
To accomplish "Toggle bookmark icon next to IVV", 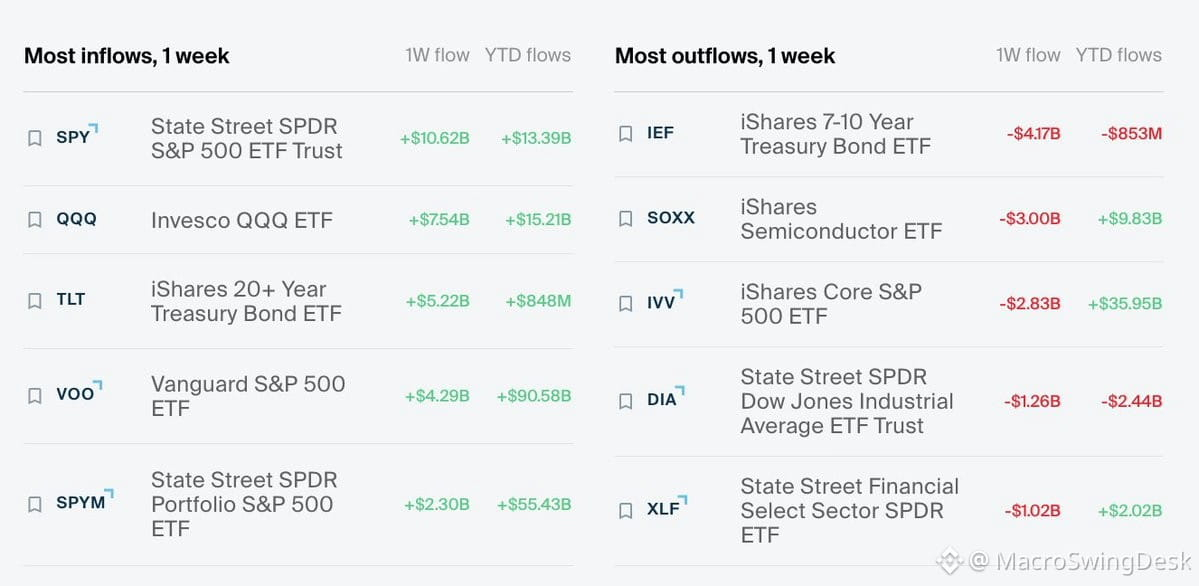I will [625, 304].
